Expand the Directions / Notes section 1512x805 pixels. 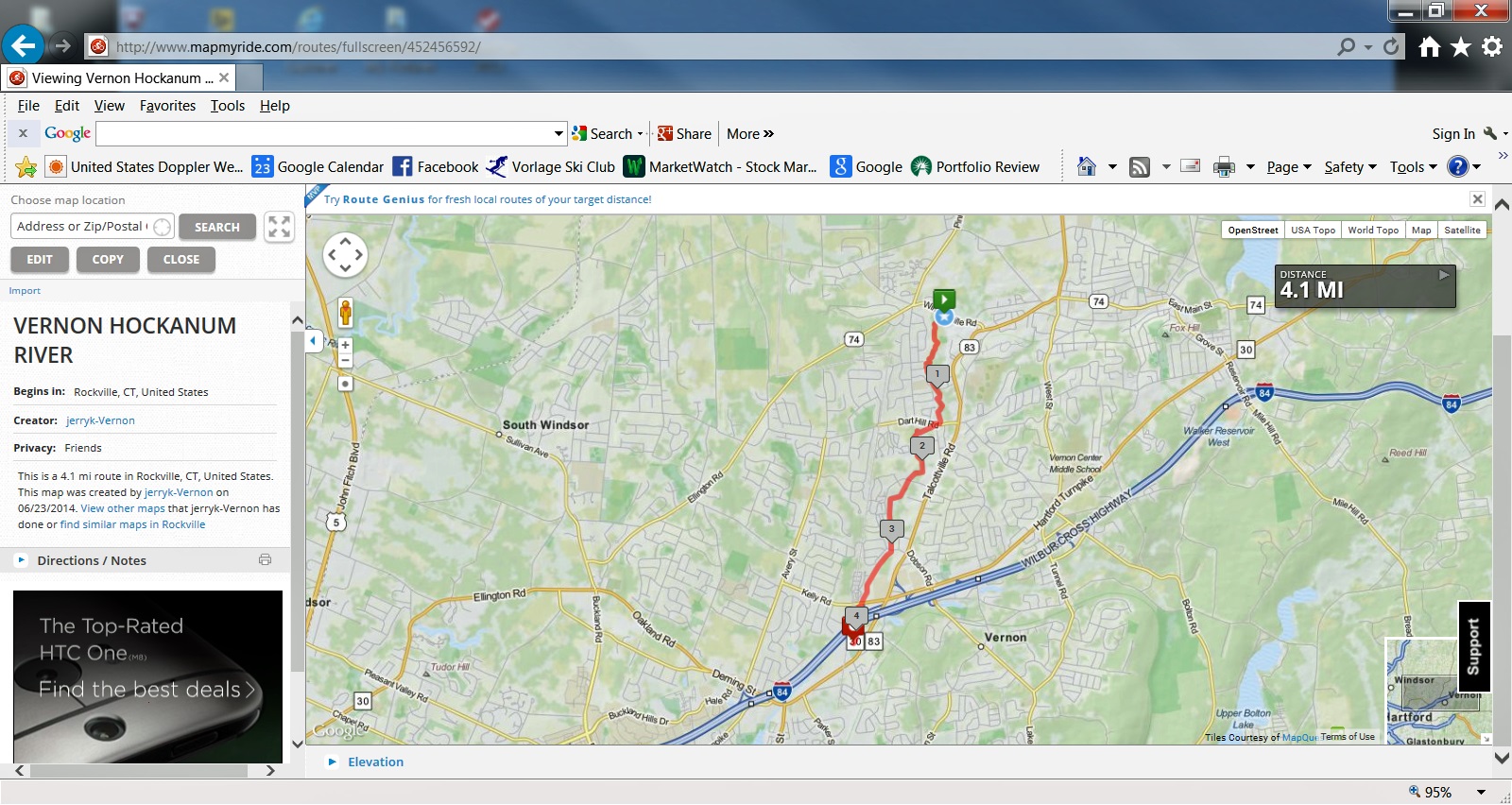tap(91, 561)
